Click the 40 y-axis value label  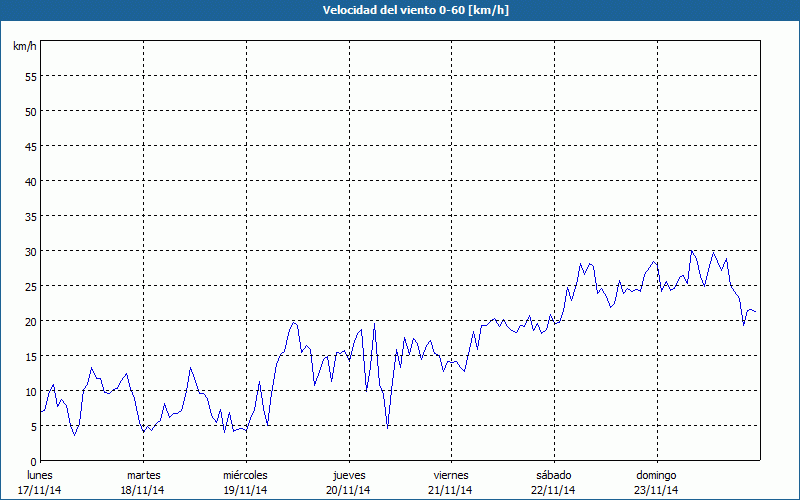(30, 181)
